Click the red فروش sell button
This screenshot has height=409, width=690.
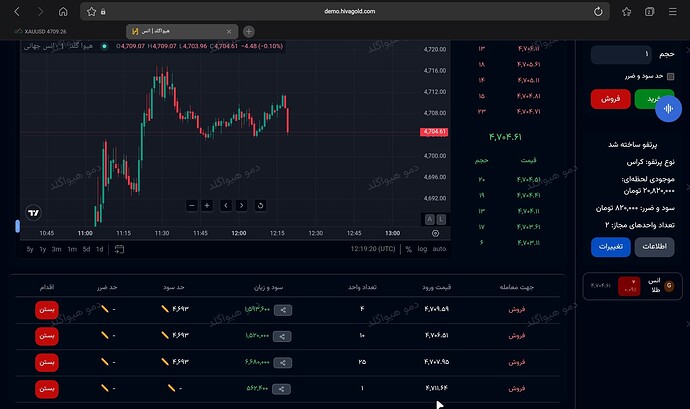(610, 99)
